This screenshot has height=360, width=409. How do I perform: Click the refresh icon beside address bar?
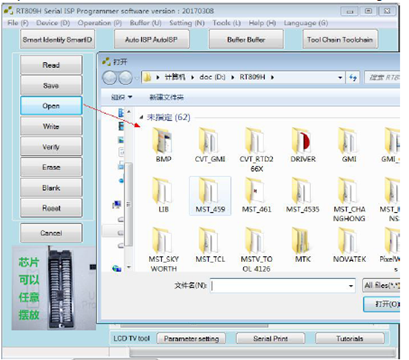click(353, 78)
